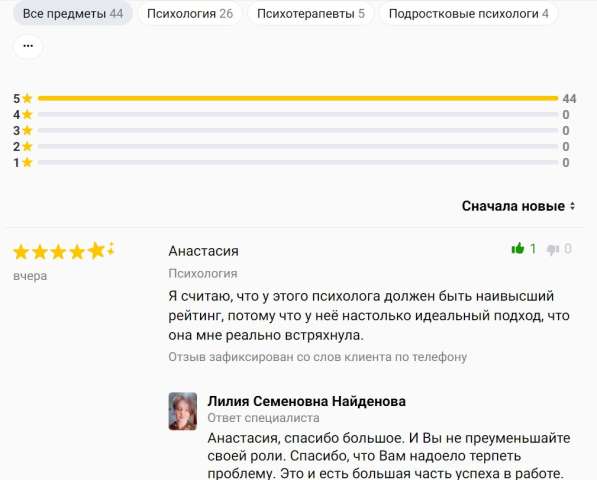Screen dimensions: 597x480
Task: Select the "Все предметы 44" filter tab
Action: (x=73, y=14)
